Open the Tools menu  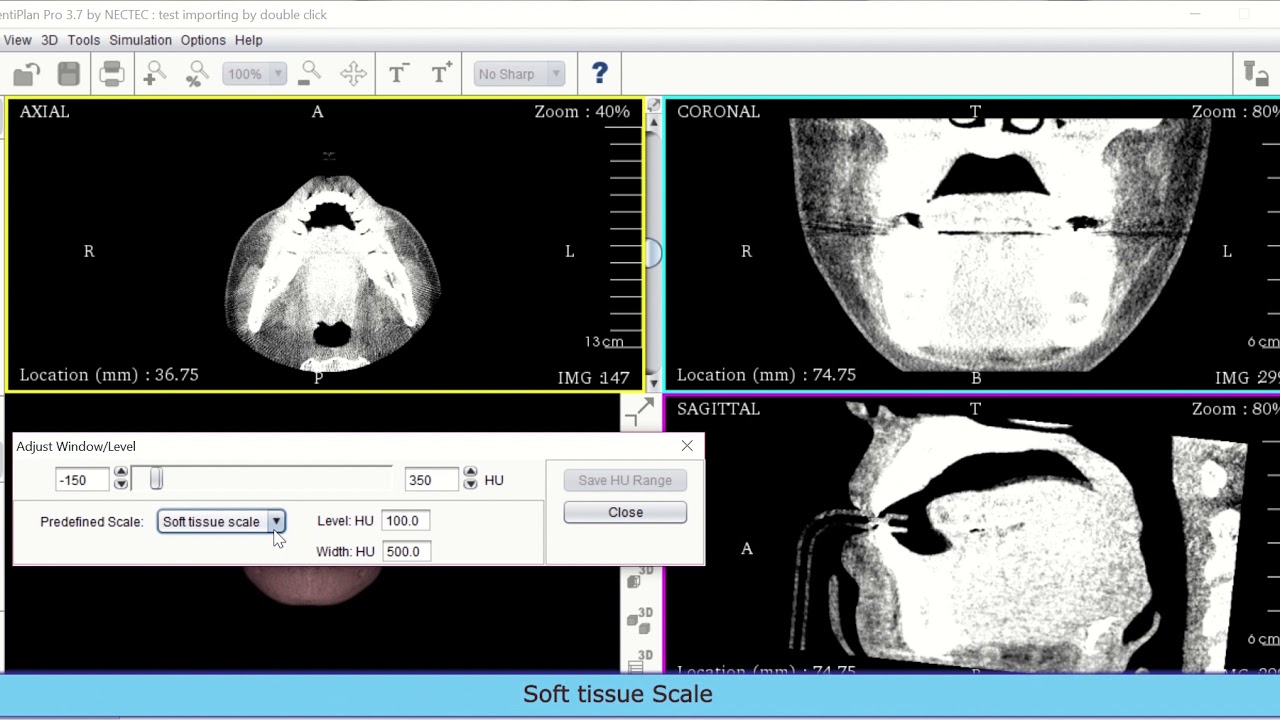click(x=84, y=40)
